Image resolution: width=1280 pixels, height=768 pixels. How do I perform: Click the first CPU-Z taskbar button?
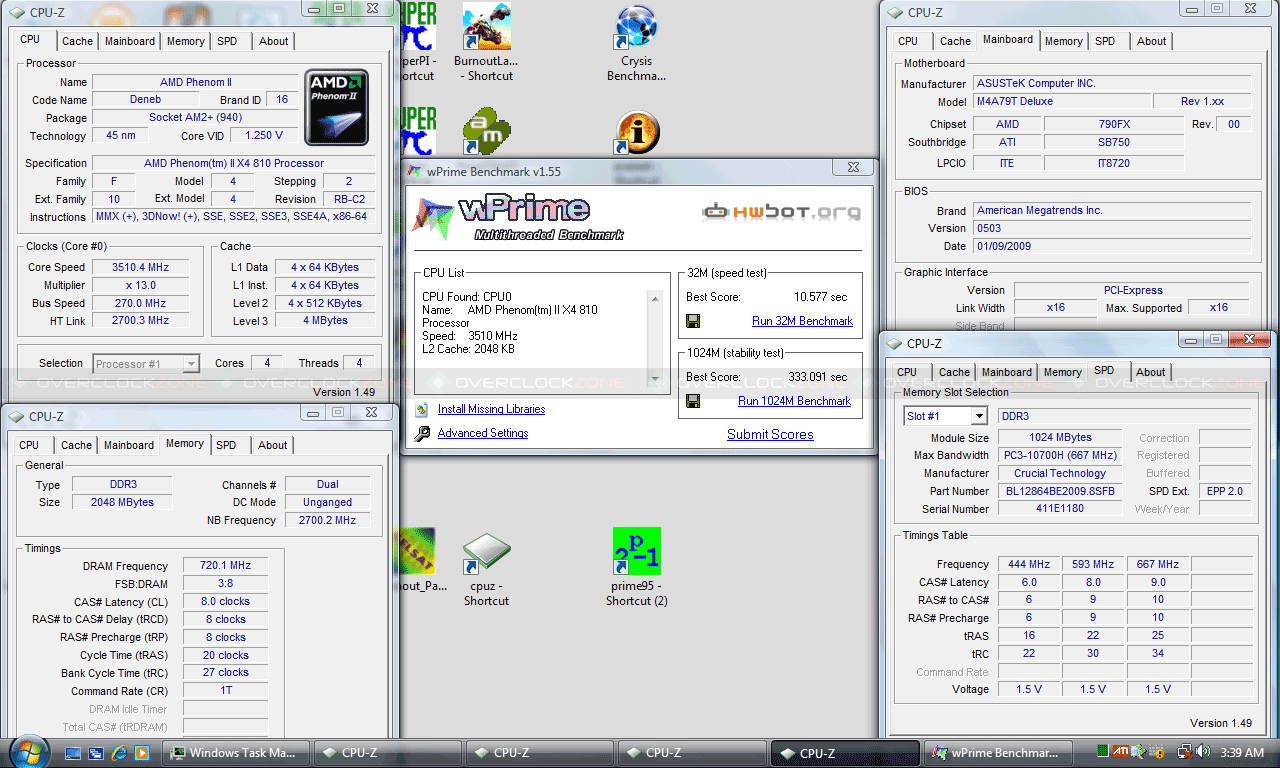point(388,753)
